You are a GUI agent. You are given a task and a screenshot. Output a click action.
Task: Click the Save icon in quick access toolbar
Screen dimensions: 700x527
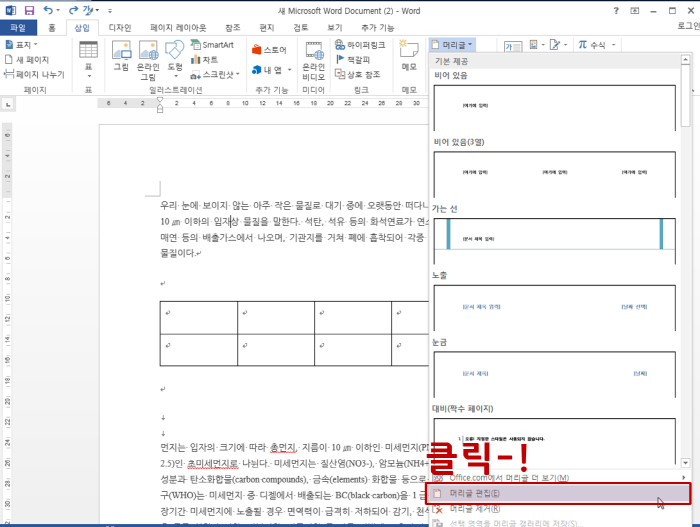pyautogui.click(x=29, y=10)
